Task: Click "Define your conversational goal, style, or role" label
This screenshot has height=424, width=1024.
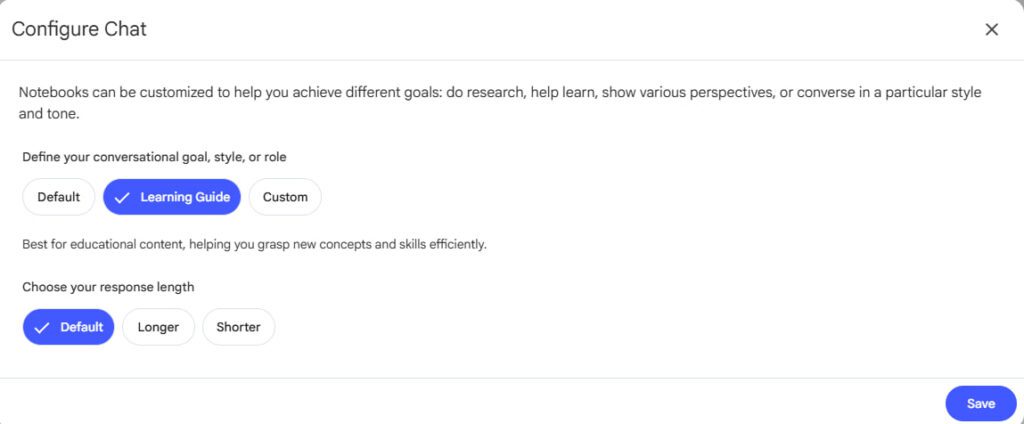Action: click(161, 157)
